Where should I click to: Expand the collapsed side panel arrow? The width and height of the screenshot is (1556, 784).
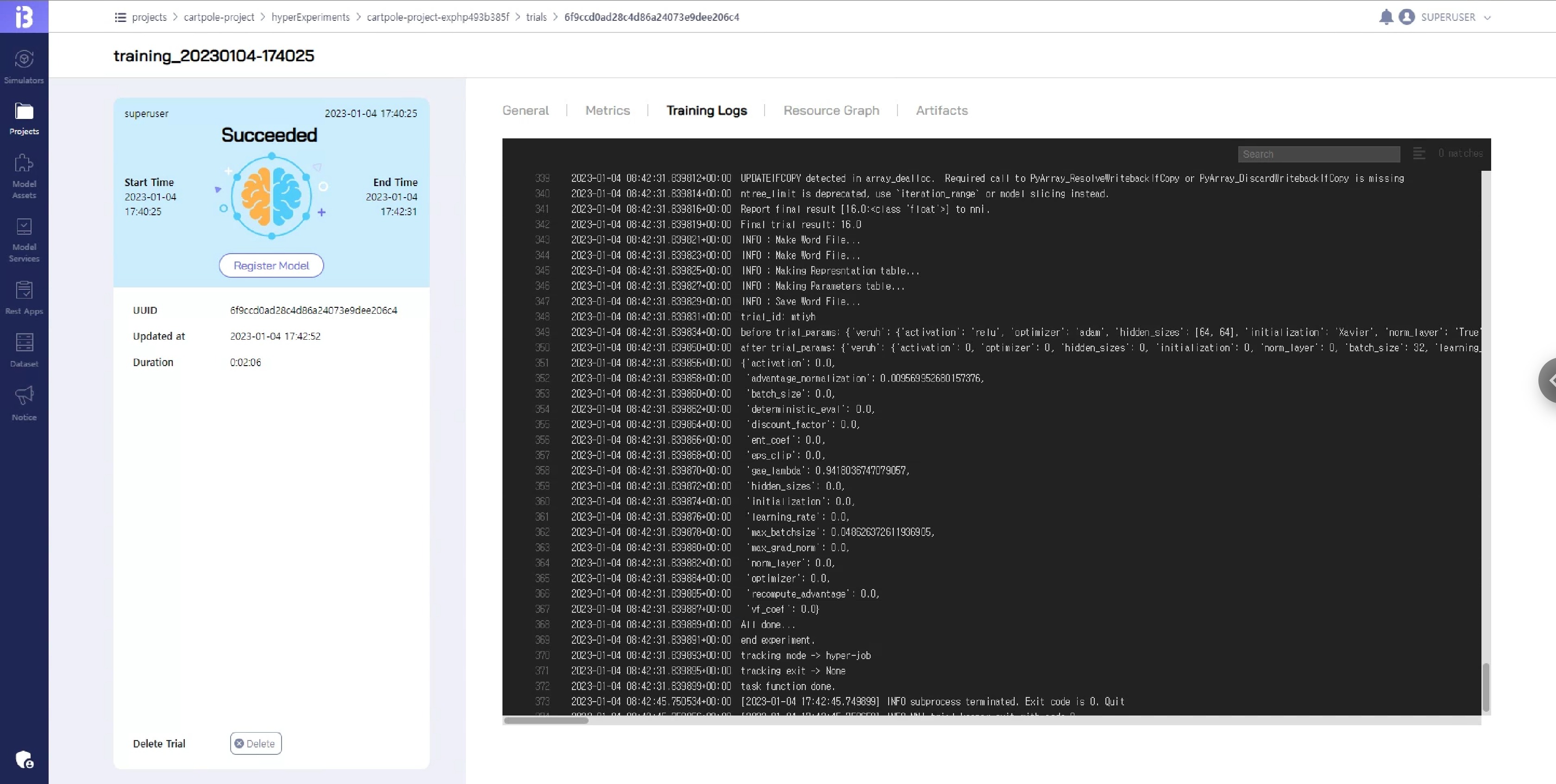click(x=1548, y=380)
